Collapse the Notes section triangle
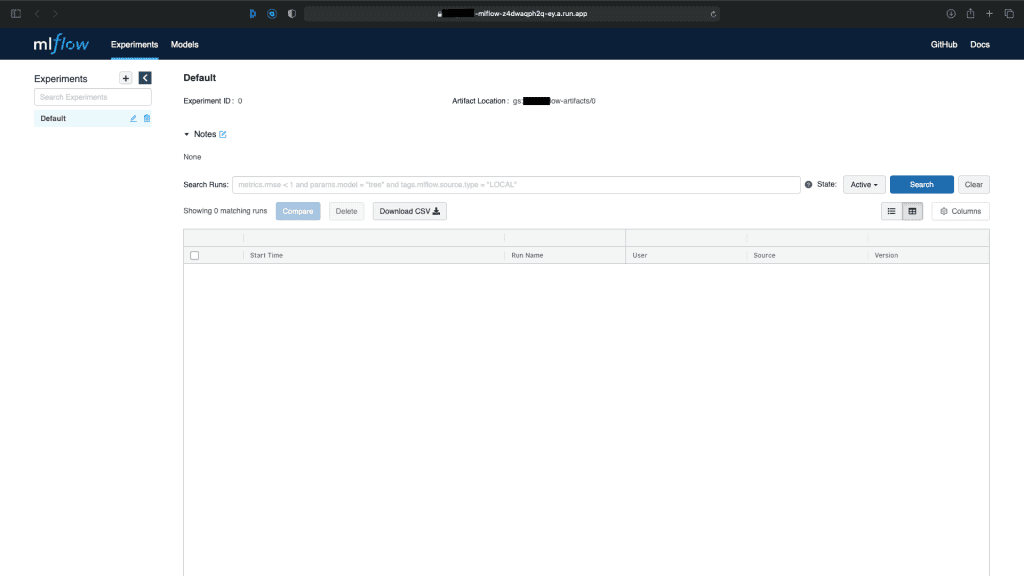 187,134
